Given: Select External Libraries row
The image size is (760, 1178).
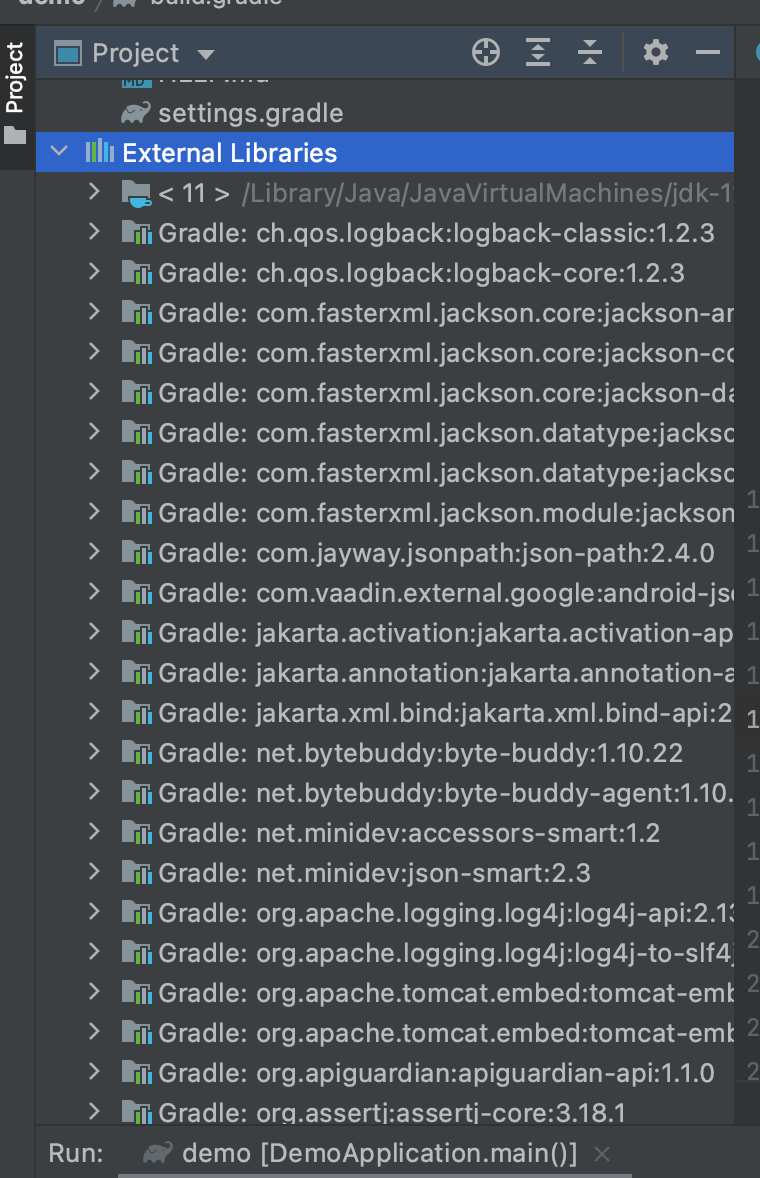Looking at the screenshot, I should click(x=385, y=153).
